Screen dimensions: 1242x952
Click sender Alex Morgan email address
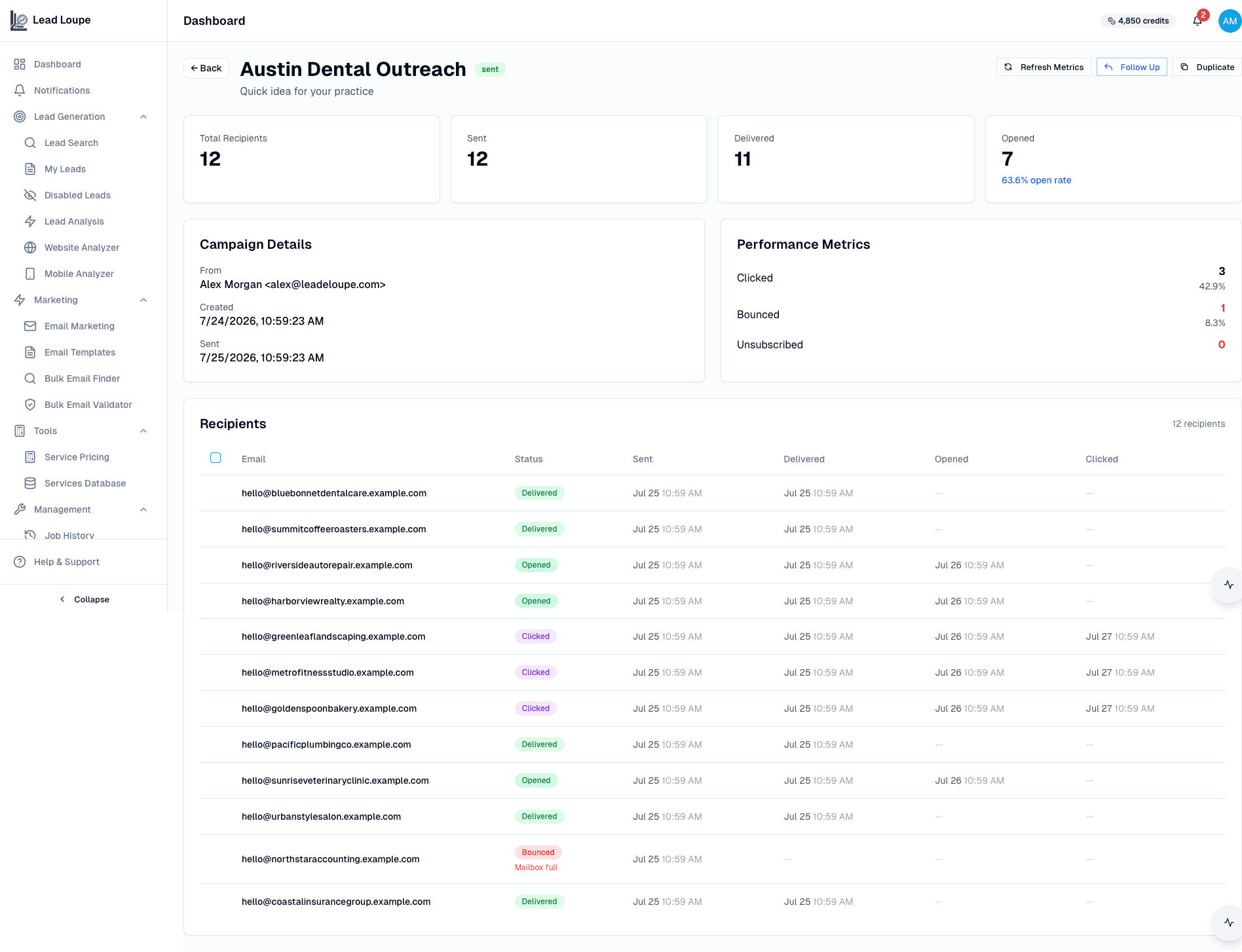click(x=293, y=284)
